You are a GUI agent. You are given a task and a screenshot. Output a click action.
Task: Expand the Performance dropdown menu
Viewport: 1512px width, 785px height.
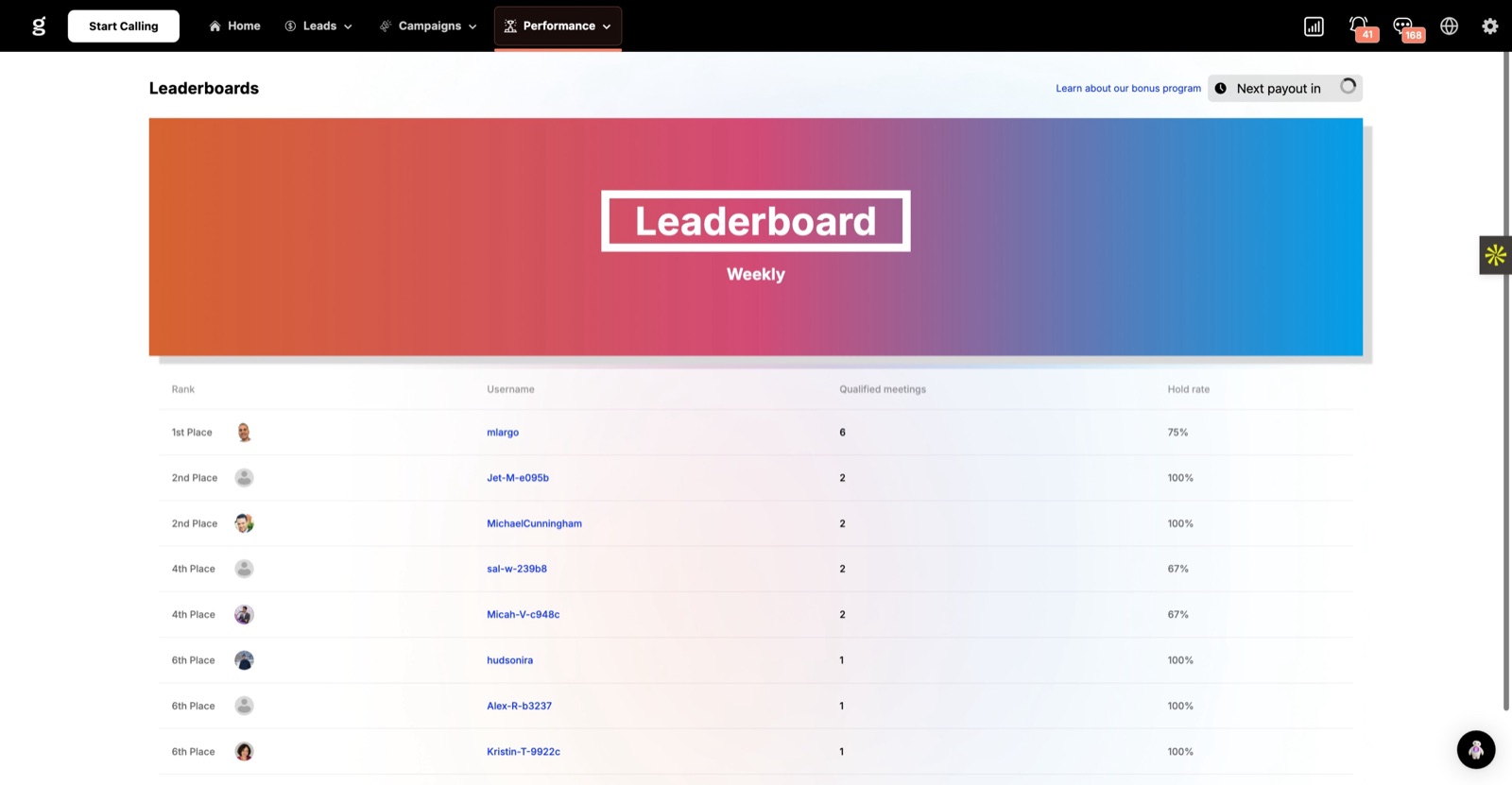(558, 26)
